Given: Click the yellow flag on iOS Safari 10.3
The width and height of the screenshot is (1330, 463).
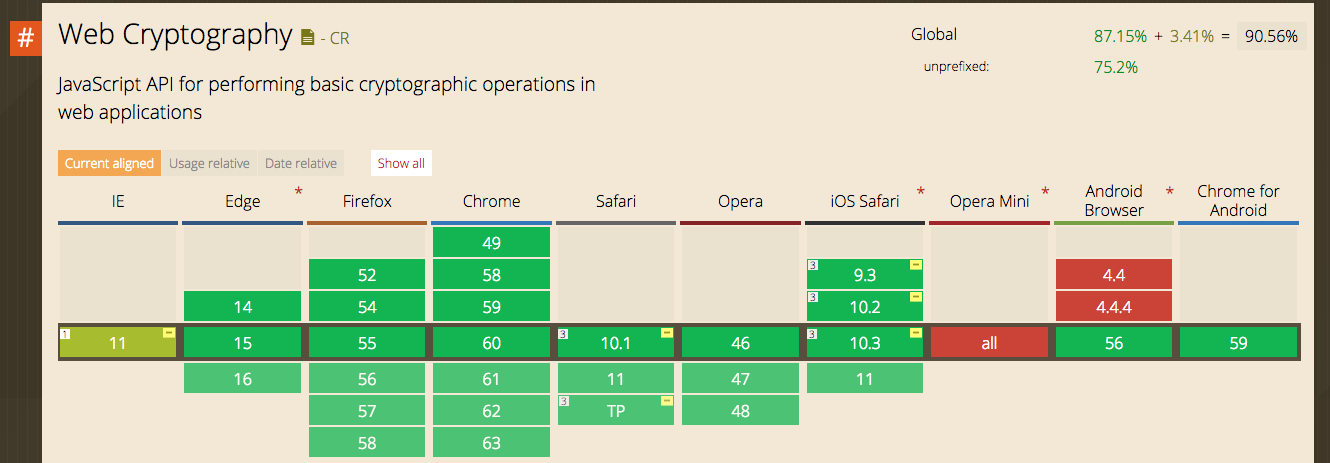Looking at the screenshot, I should (x=915, y=333).
